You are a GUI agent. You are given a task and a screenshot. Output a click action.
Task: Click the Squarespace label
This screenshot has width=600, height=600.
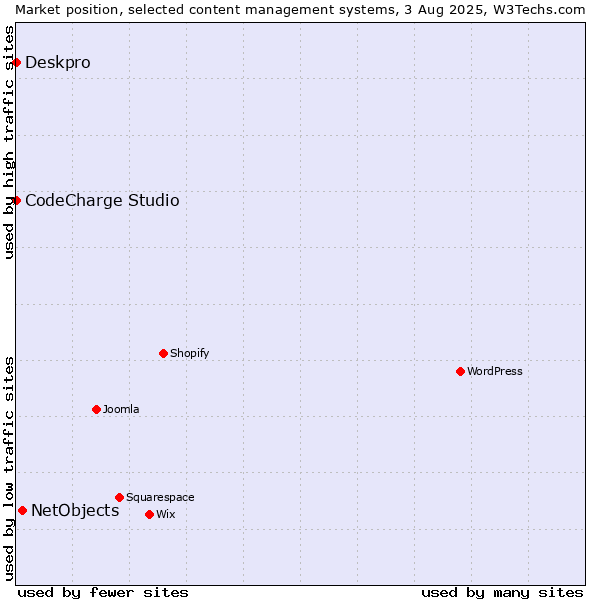(x=160, y=497)
